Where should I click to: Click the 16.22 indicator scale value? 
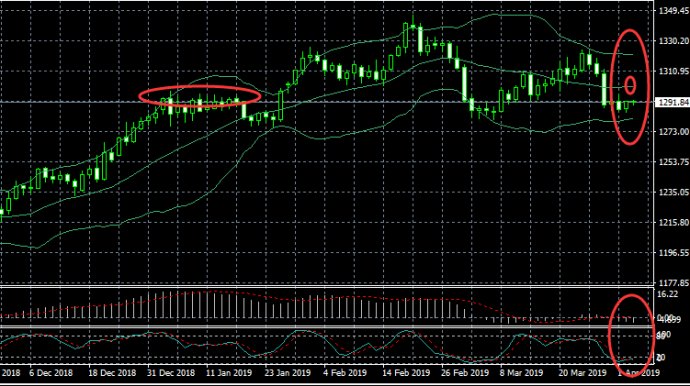pyautogui.click(x=667, y=294)
